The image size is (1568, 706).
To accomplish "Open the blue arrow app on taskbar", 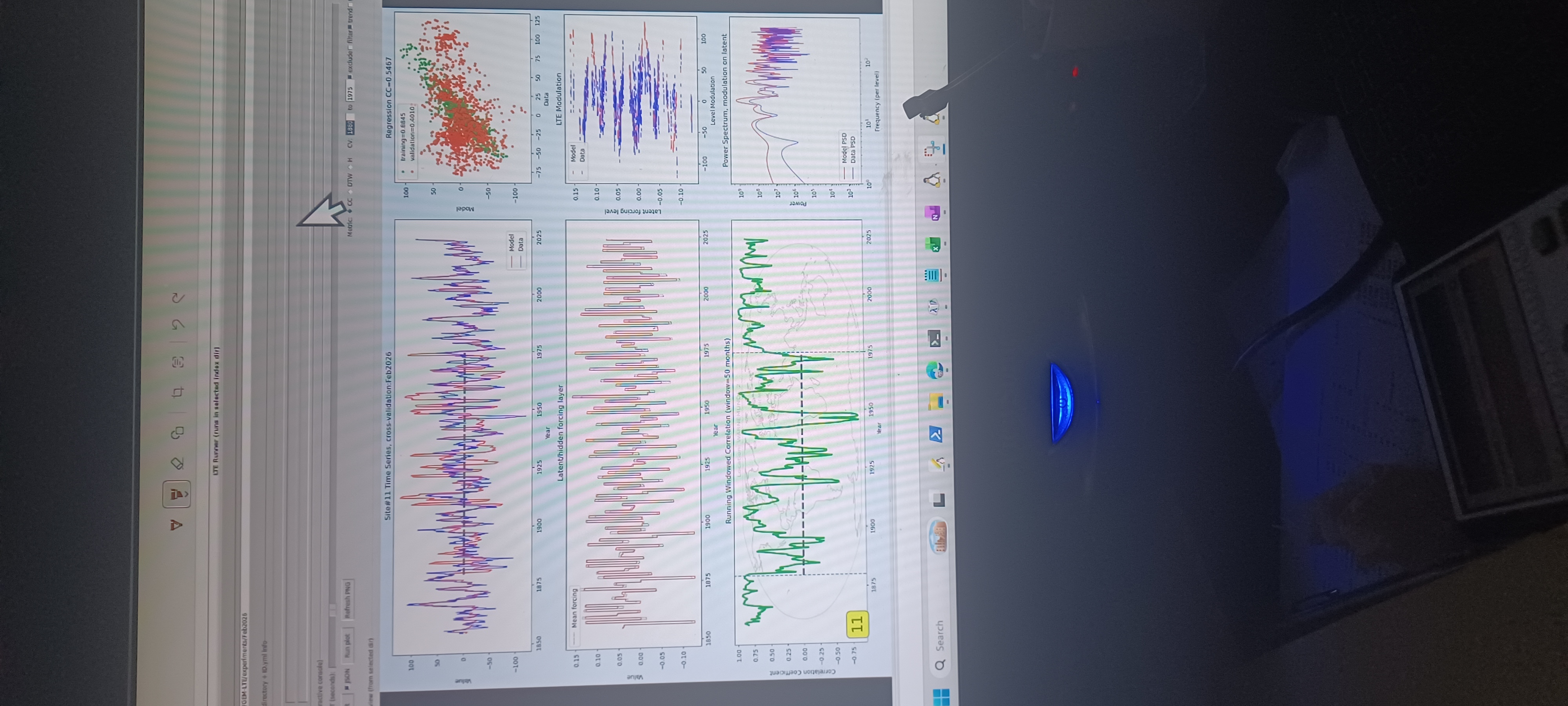I will coord(936,434).
